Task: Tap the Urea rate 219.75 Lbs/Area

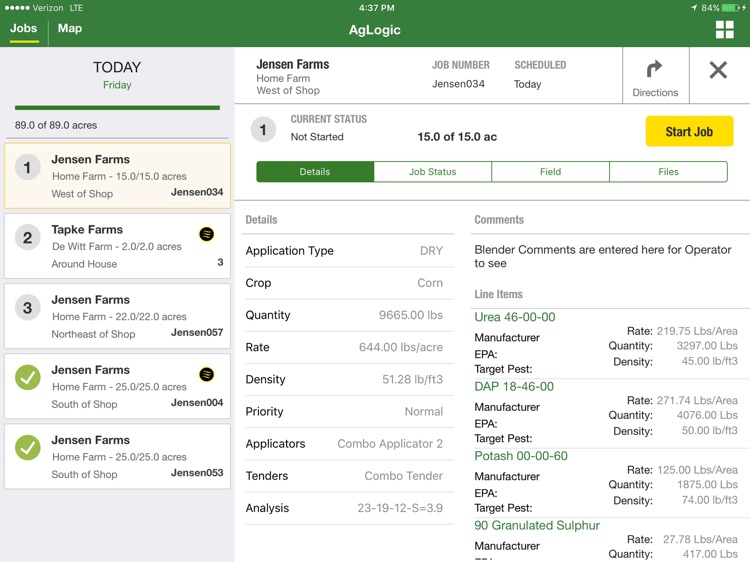Action: point(697,331)
